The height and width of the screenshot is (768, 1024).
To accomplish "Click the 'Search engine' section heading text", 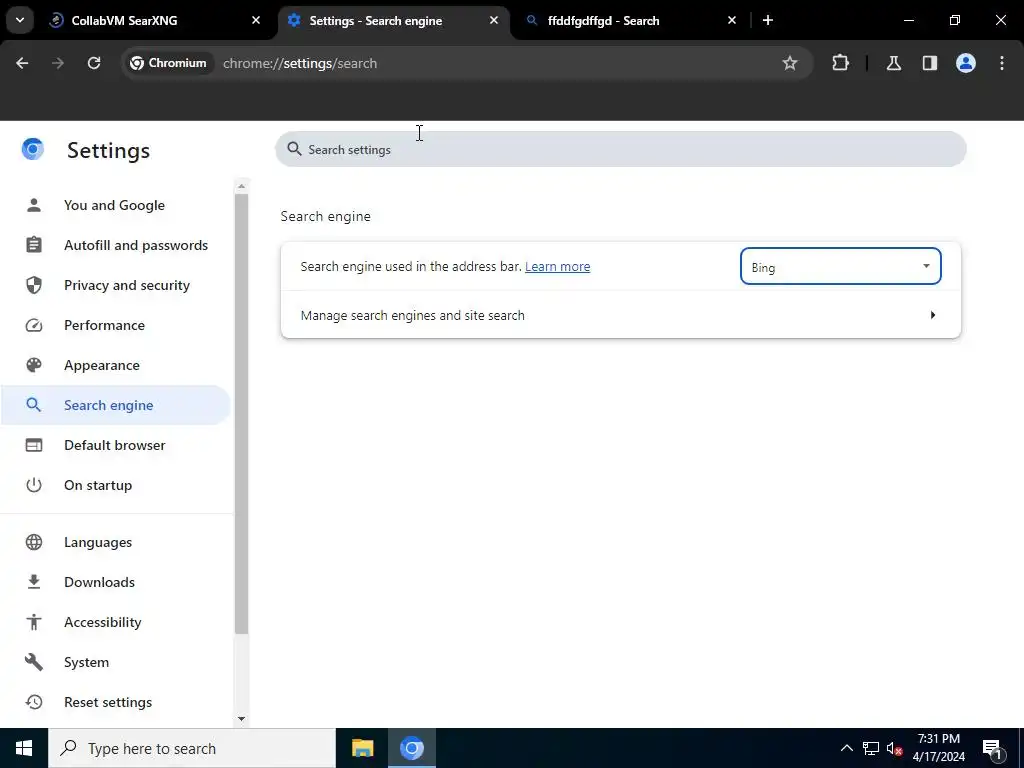I will pyautogui.click(x=325, y=216).
